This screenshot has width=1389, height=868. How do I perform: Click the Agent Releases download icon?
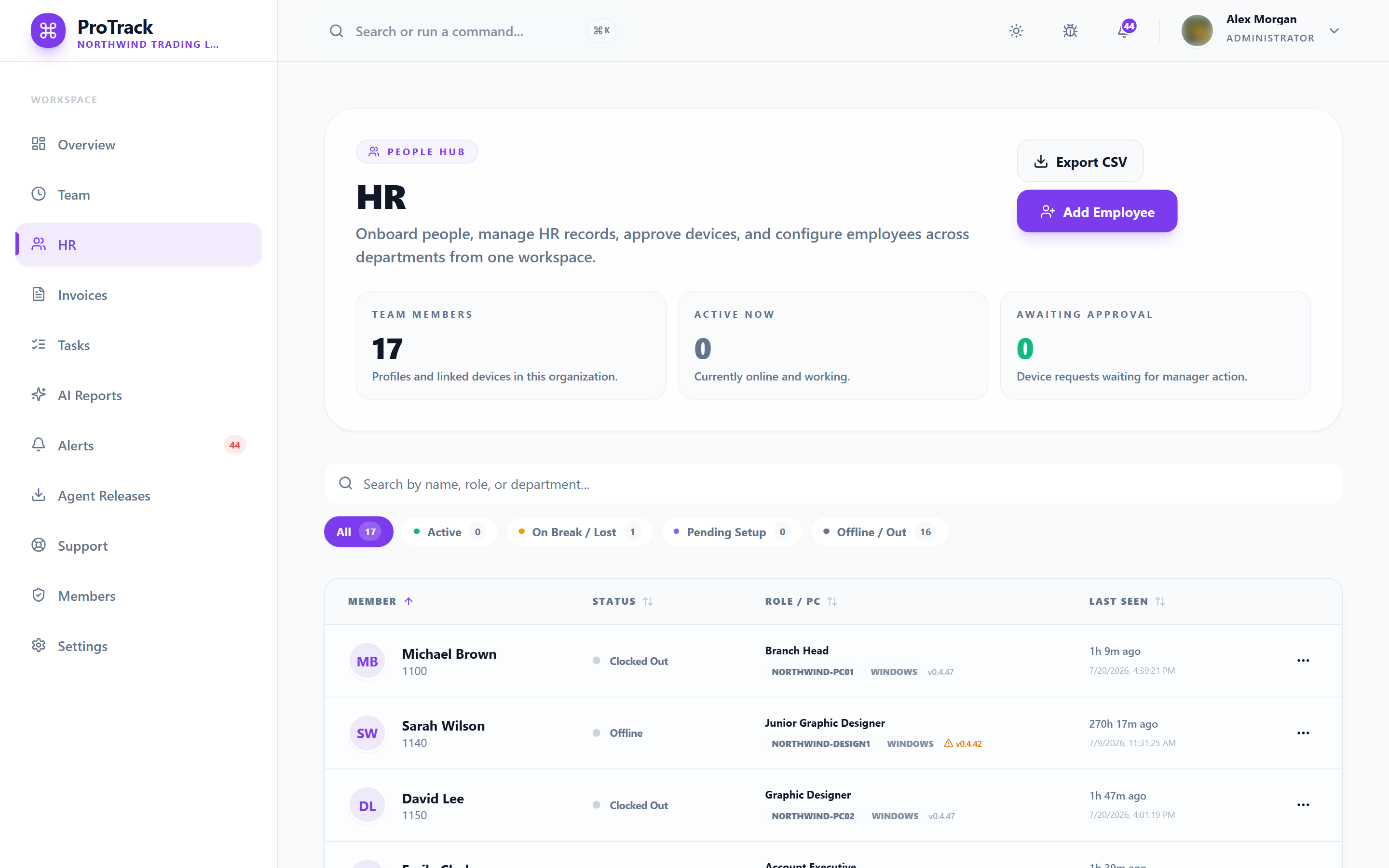pyautogui.click(x=39, y=495)
